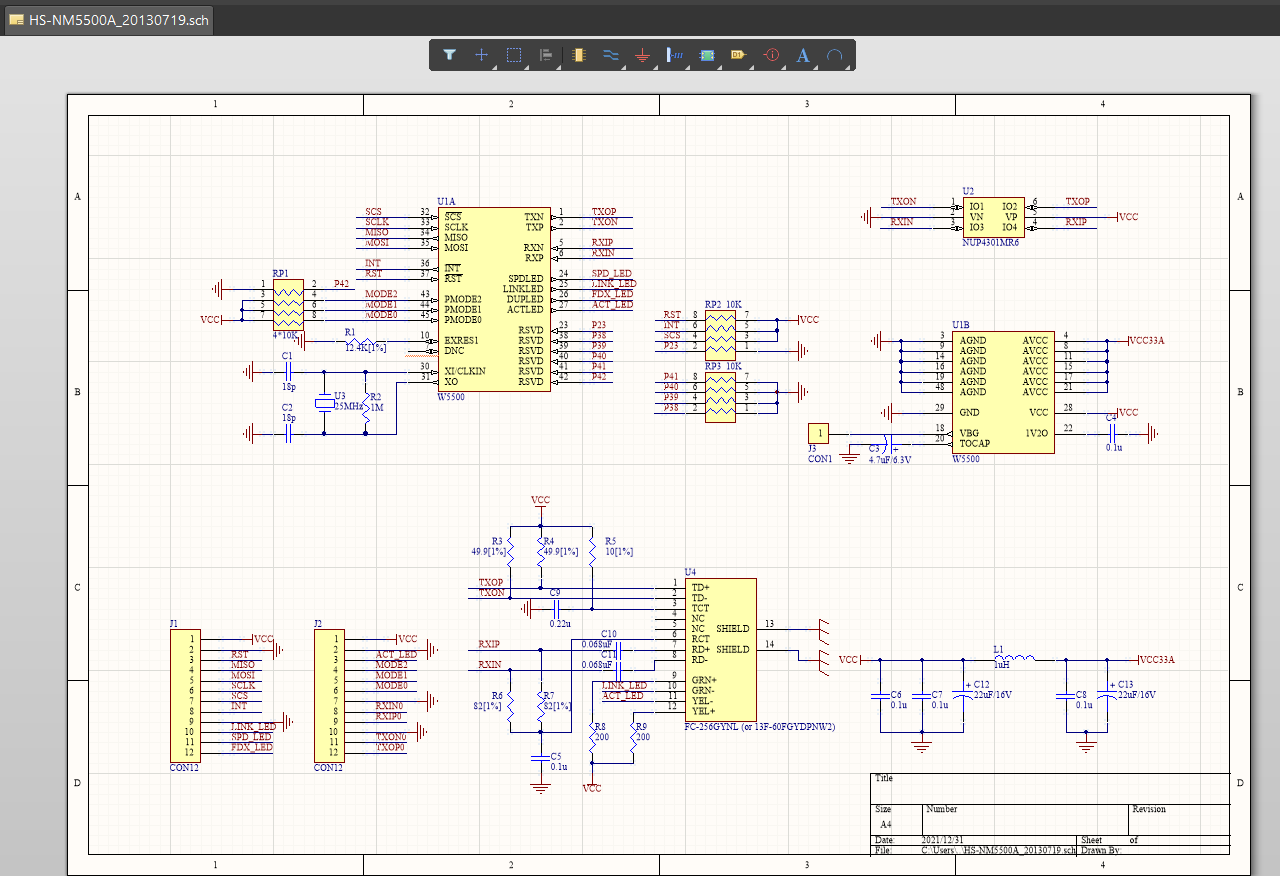Screen dimensions: 1280x876
Task: Click the GND power port tool
Action: 642,55
